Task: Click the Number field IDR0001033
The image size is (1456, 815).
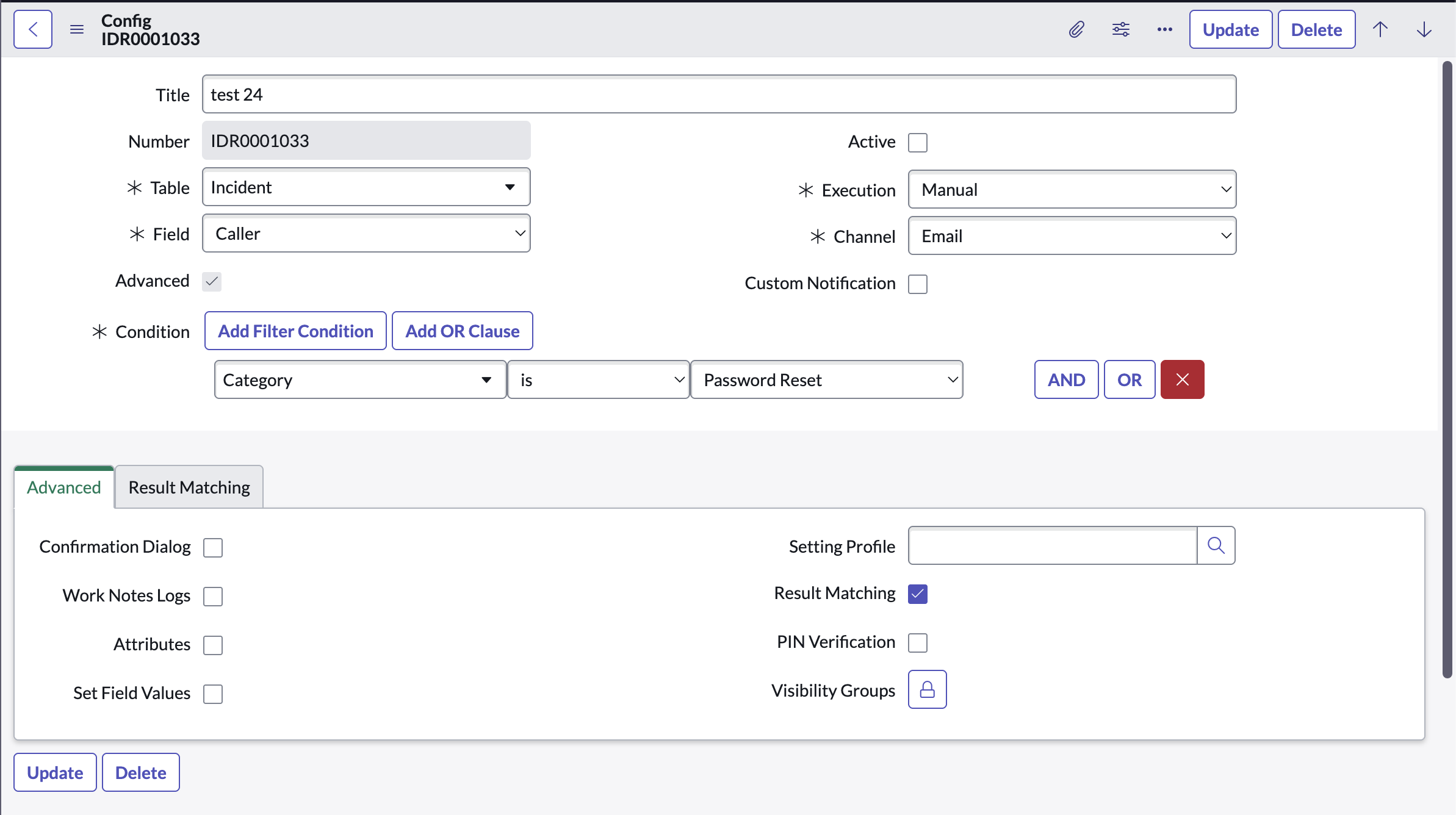Action: (x=366, y=141)
